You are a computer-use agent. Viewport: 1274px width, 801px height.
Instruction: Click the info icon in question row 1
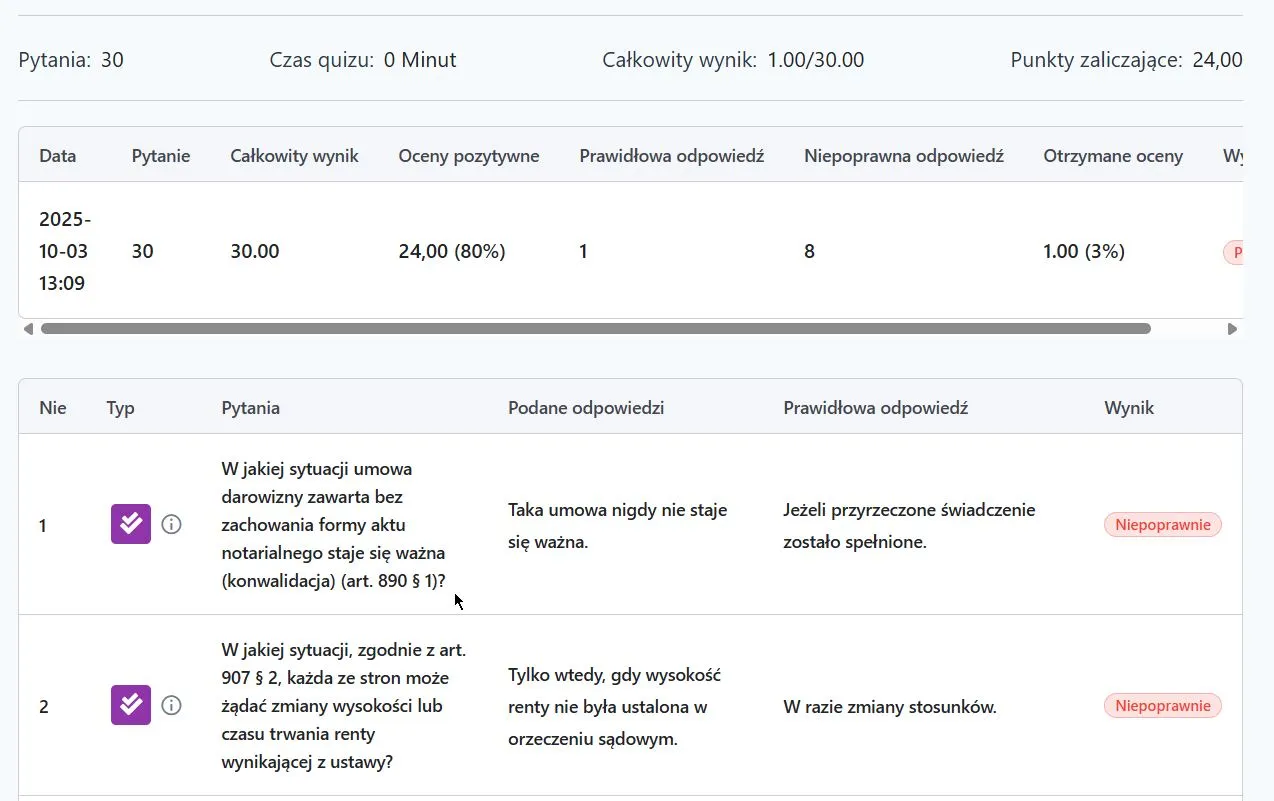(172, 524)
